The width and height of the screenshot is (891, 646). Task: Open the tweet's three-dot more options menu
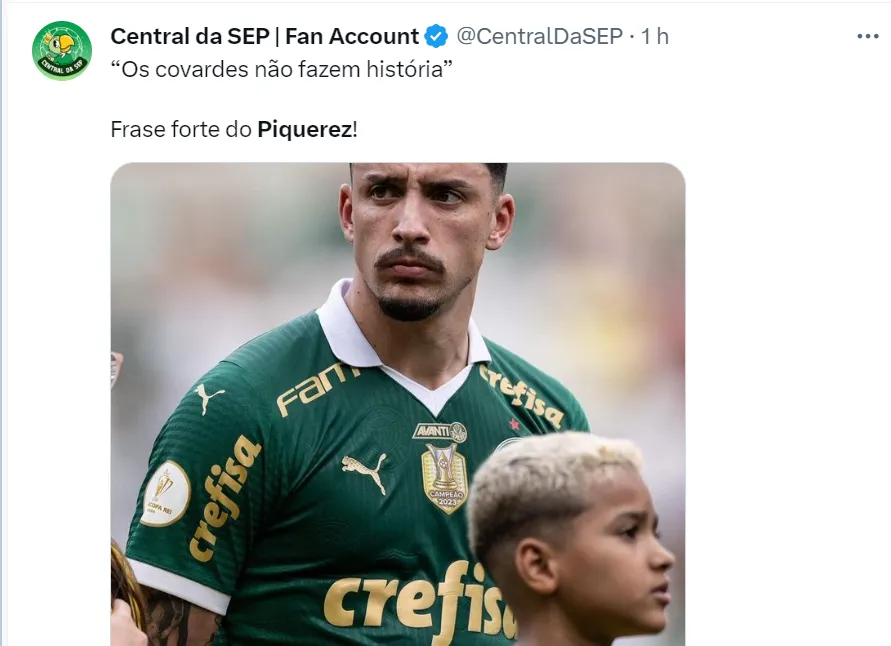[867, 37]
